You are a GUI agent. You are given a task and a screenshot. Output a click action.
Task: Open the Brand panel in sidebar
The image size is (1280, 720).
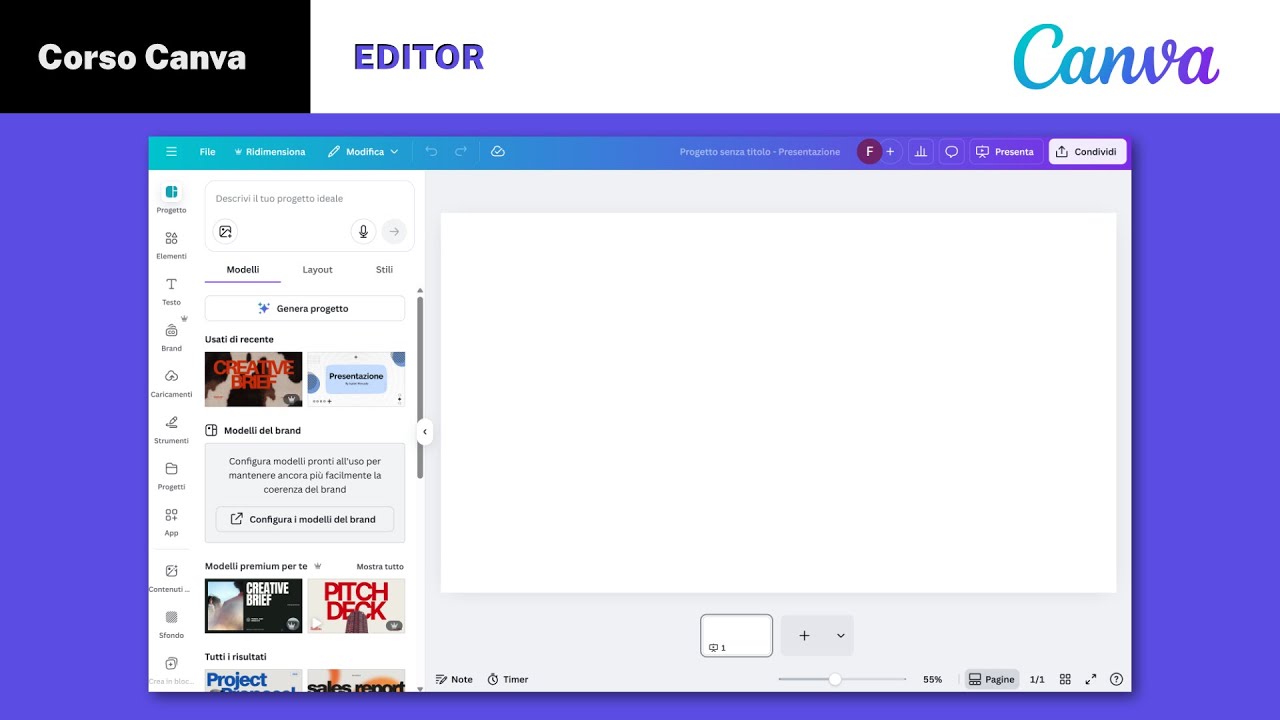pyautogui.click(x=171, y=336)
